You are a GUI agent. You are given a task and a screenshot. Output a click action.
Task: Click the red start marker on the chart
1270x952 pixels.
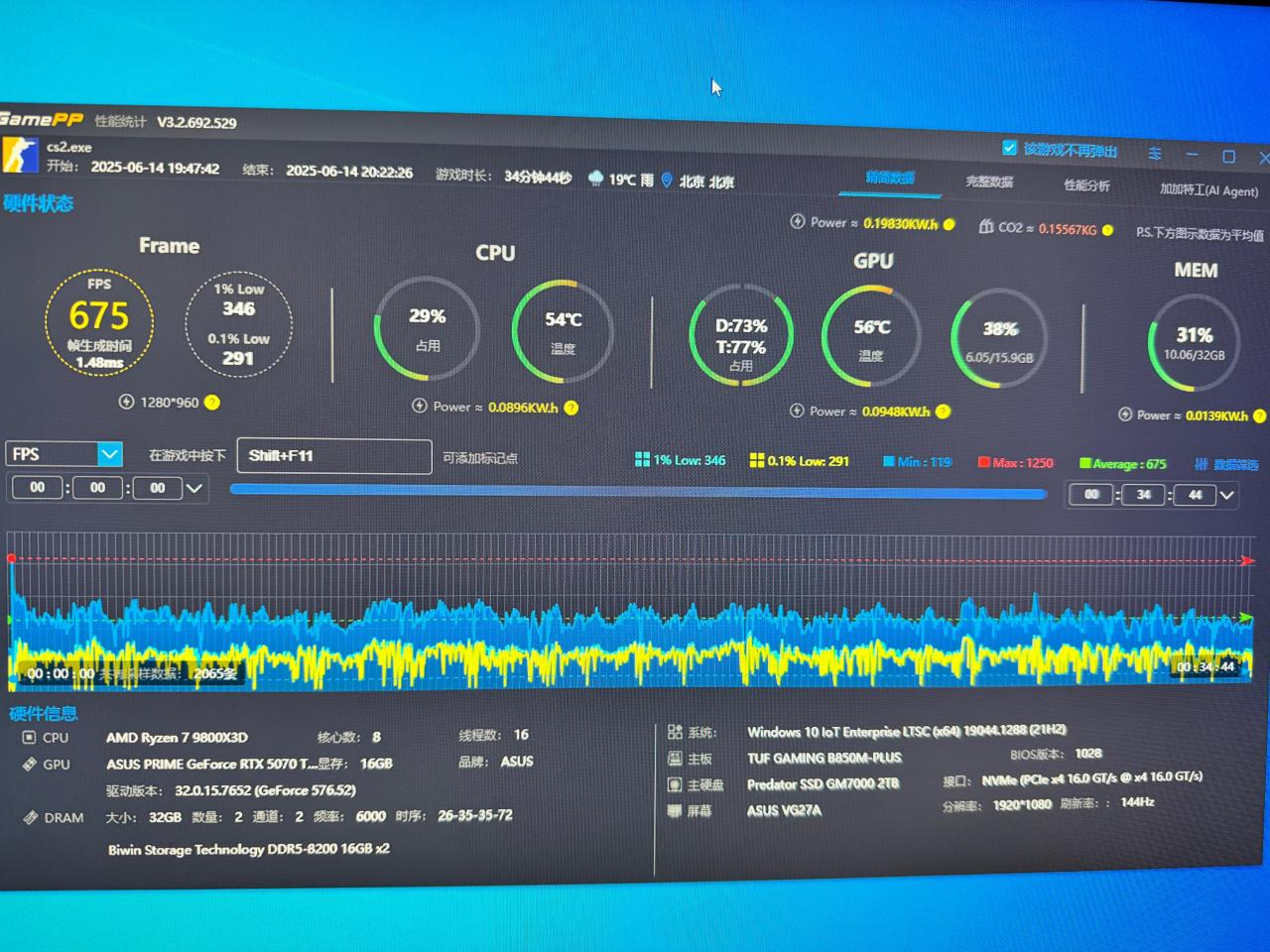[x=11, y=558]
